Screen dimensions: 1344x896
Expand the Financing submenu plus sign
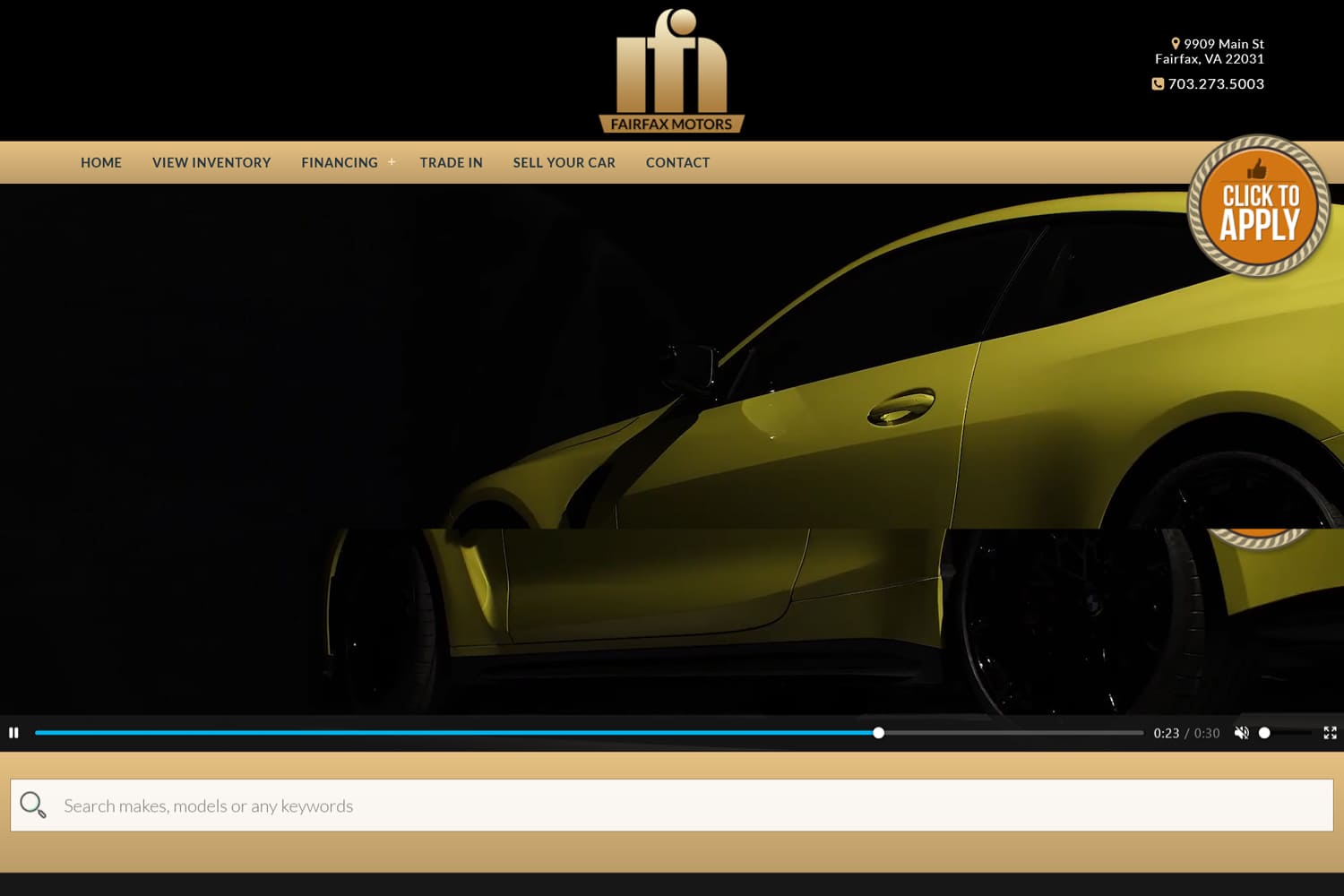coord(392,162)
